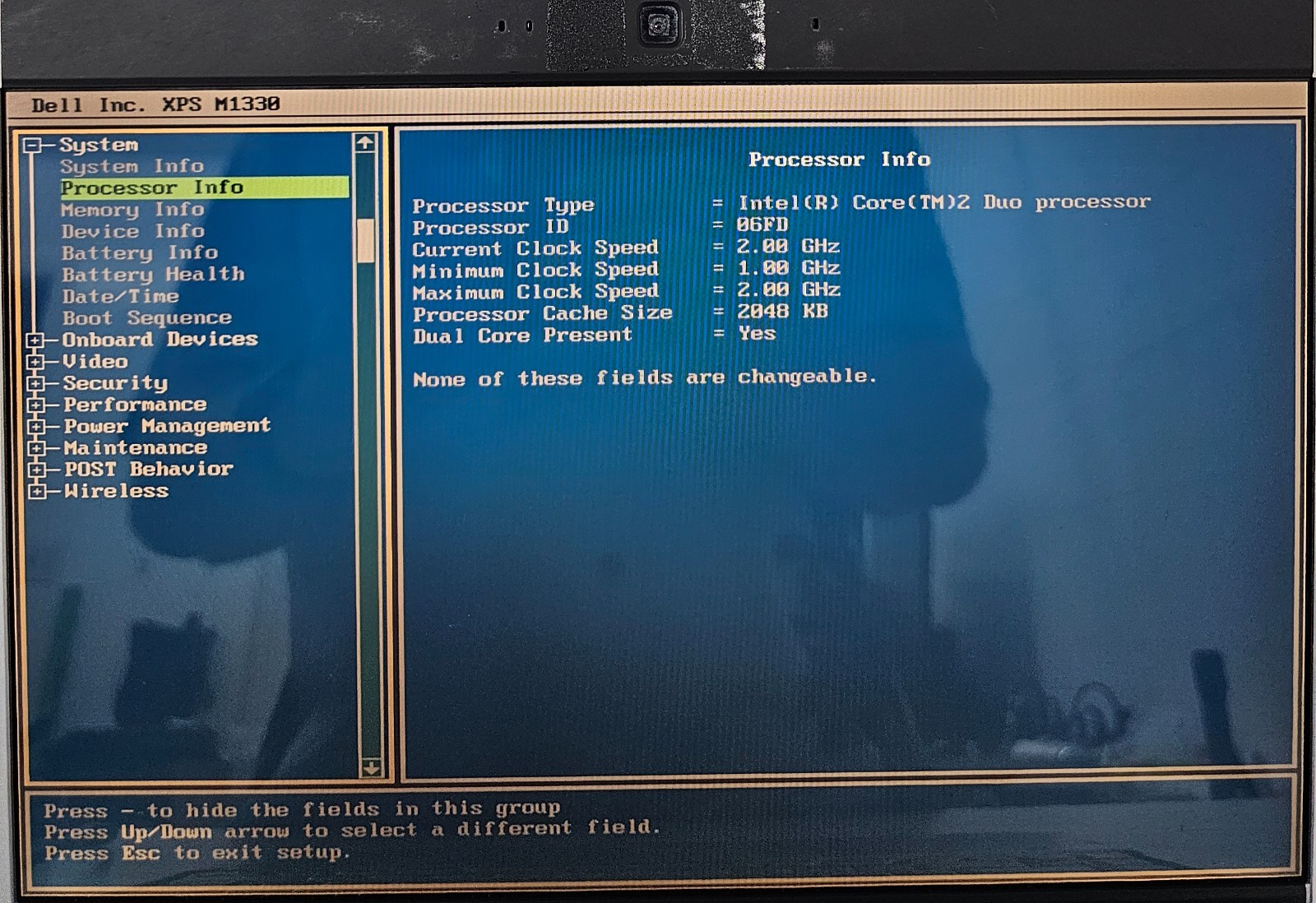Click the None of these fields are changeable note
This screenshot has height=903, width=1316.
tap(645, 377)
